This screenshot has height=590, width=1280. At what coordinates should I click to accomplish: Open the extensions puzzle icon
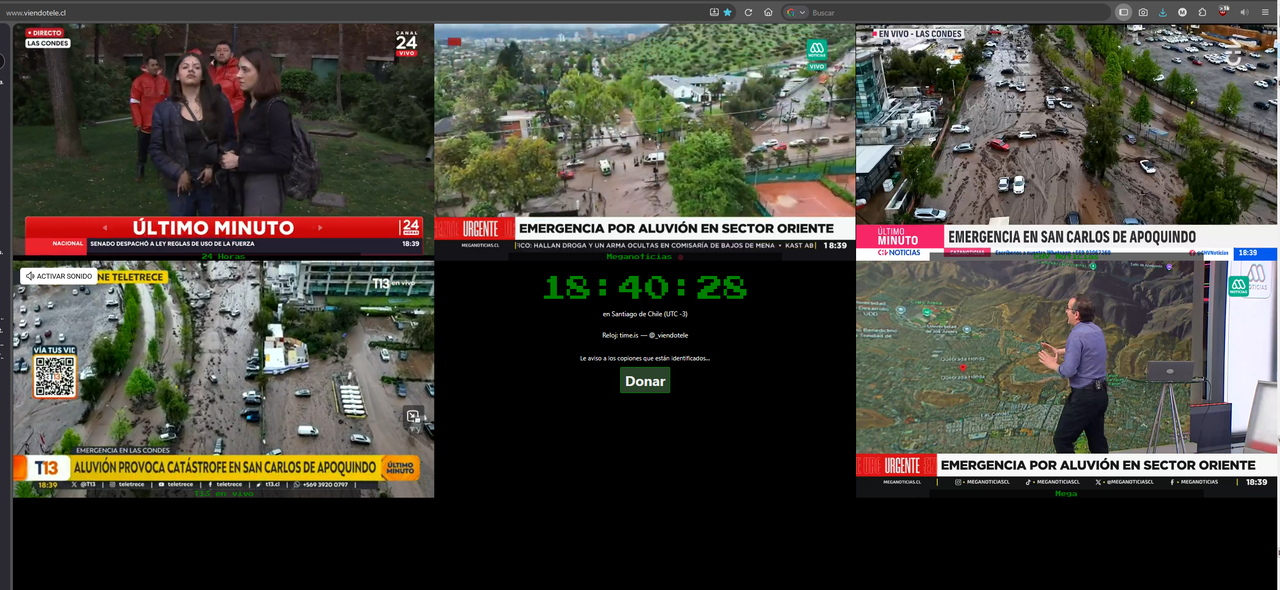pos(1202,12)
